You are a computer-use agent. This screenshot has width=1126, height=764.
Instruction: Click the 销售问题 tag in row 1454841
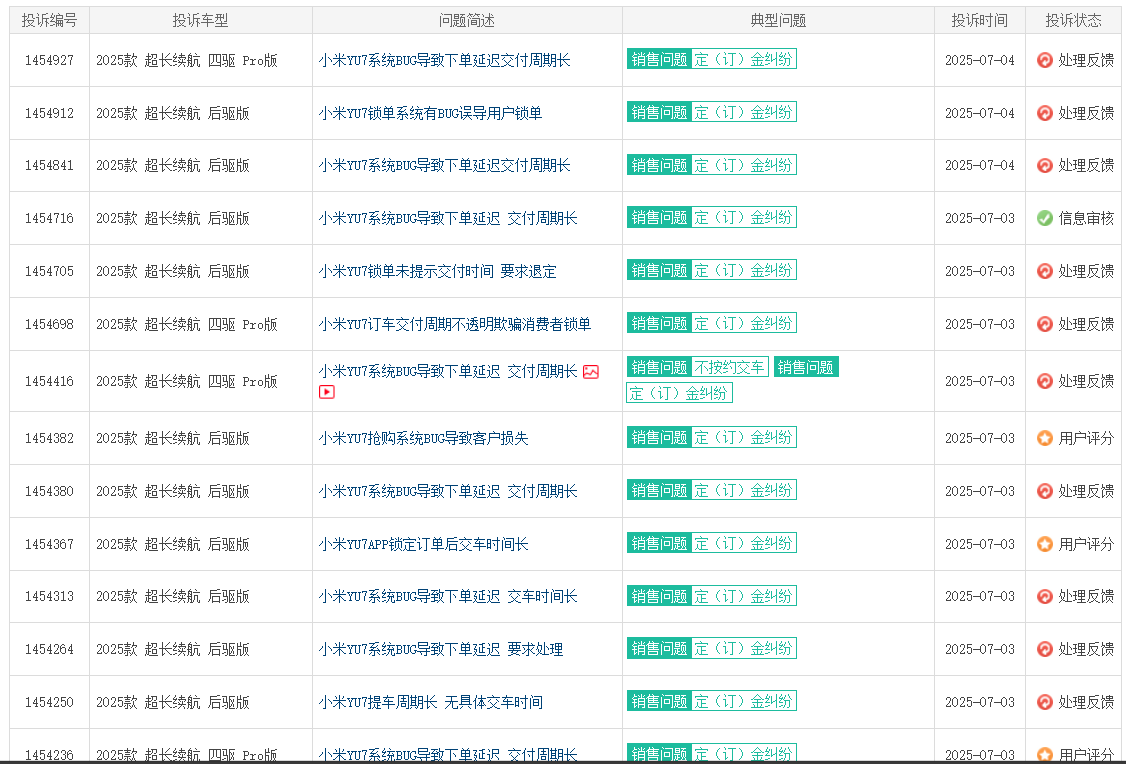(x=659, y=165)
